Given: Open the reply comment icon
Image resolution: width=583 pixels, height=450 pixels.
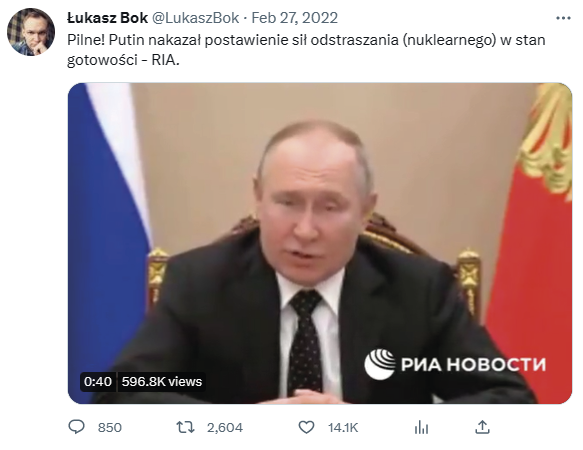Looking at the screenshot, I should click(77, 427).
